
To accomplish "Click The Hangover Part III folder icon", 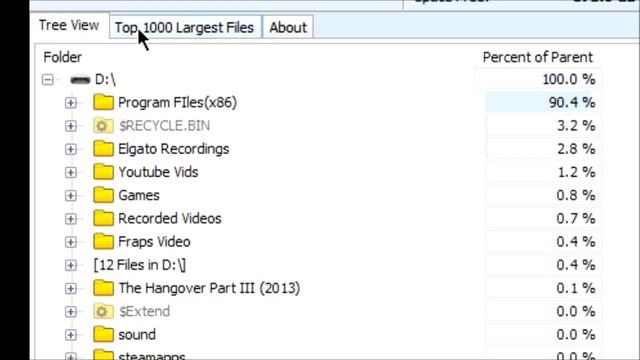I will [103, 288].
